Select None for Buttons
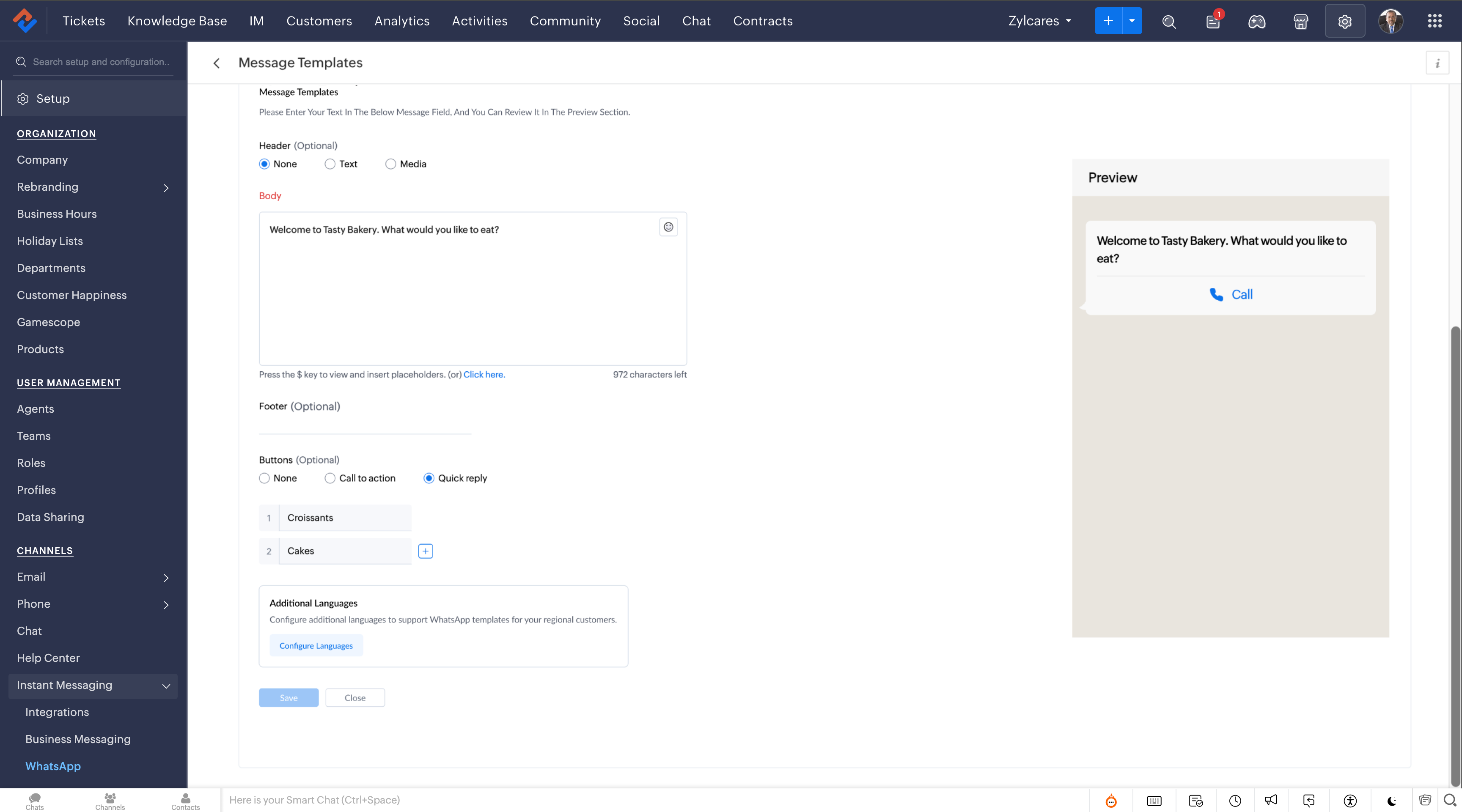Screen dimensions: 1462x812 pos(264,478)
